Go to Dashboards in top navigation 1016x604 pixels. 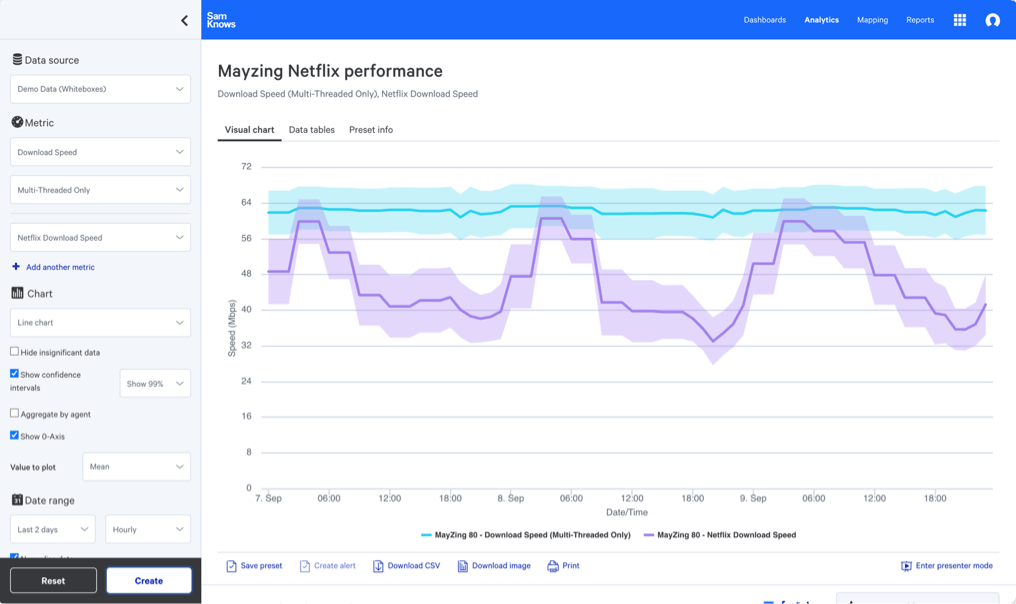[765, 20]
